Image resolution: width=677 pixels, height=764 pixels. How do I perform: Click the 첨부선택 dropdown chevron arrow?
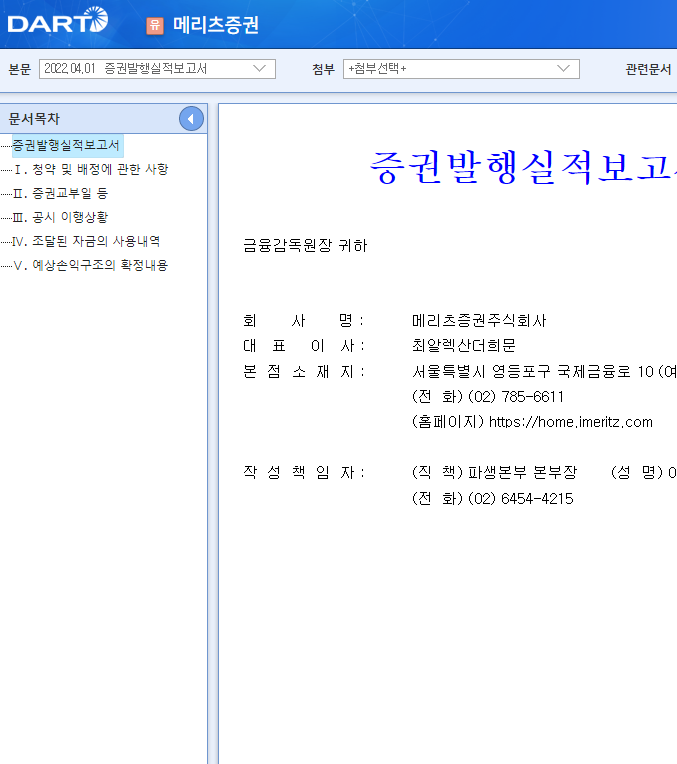point(563,69)
